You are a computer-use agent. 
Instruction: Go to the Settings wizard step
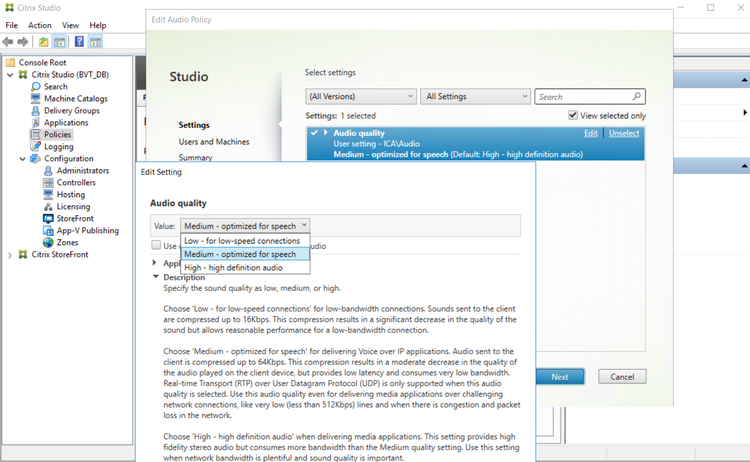pos(194,125)
